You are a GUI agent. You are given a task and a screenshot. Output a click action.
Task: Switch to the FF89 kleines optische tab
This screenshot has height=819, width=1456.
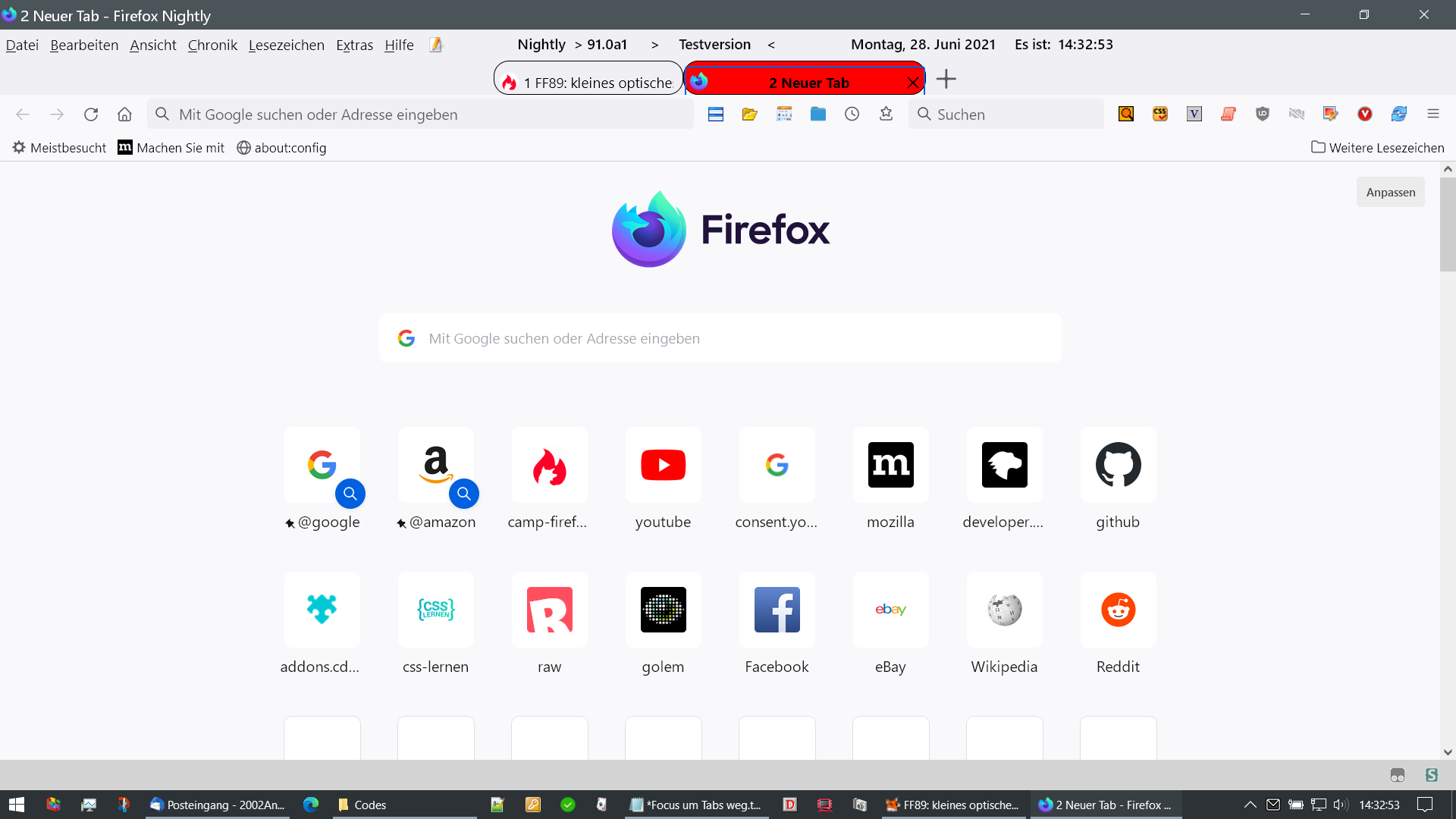coord(588,83)
